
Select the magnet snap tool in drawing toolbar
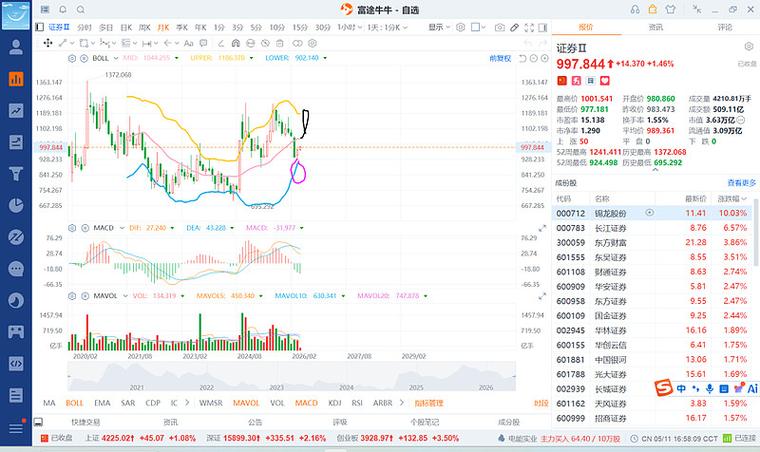point(236,43)
